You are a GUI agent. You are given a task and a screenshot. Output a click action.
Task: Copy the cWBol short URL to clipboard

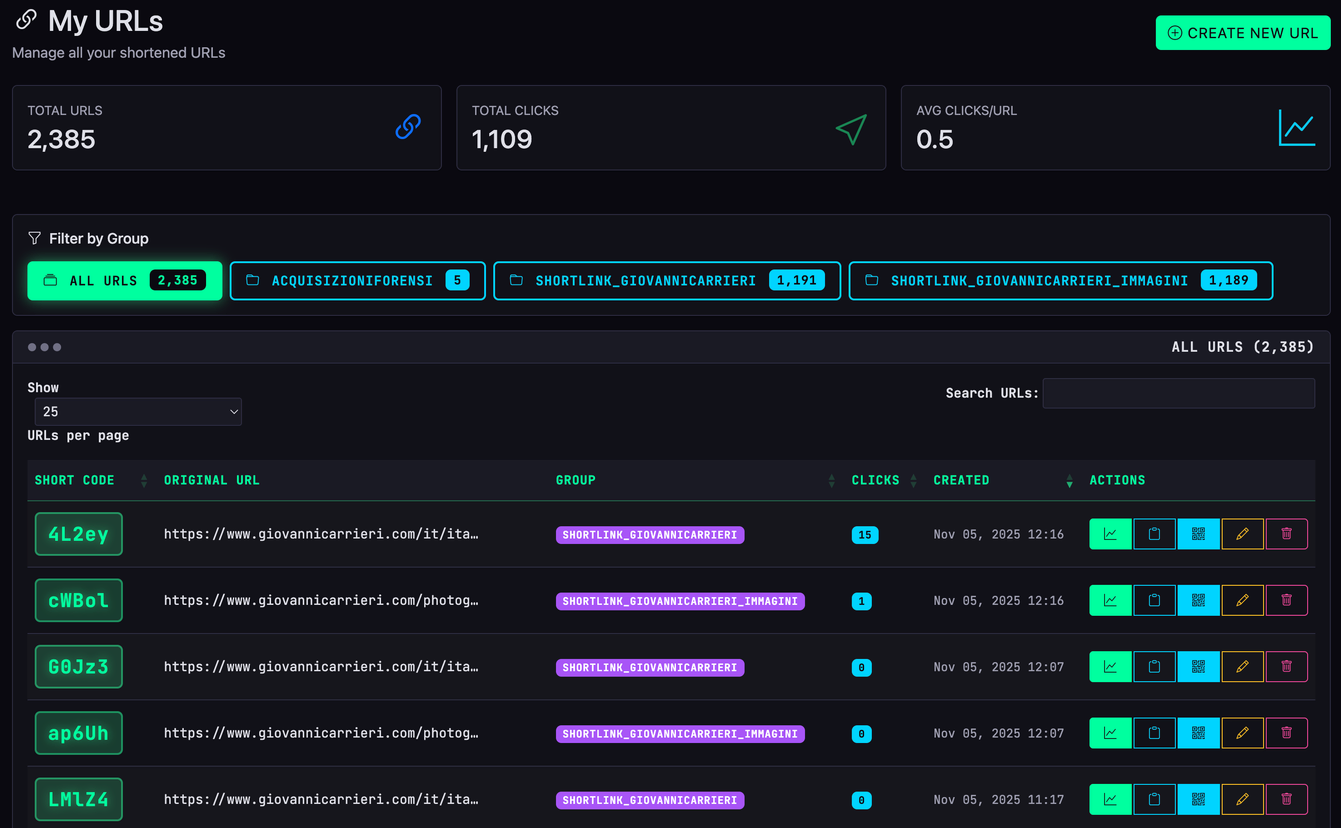click(x=1154, y=600)
